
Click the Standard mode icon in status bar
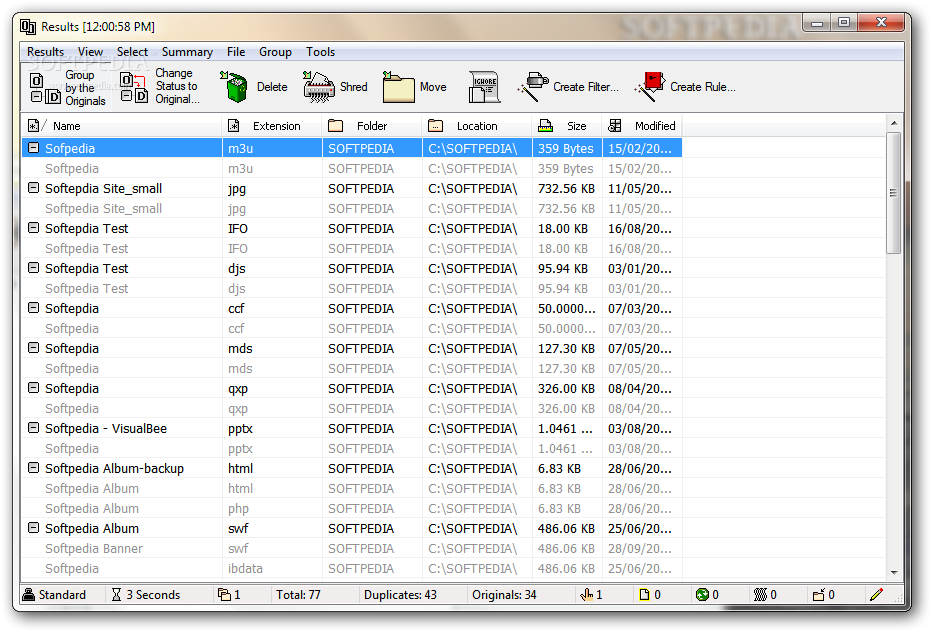pos(29,595)
